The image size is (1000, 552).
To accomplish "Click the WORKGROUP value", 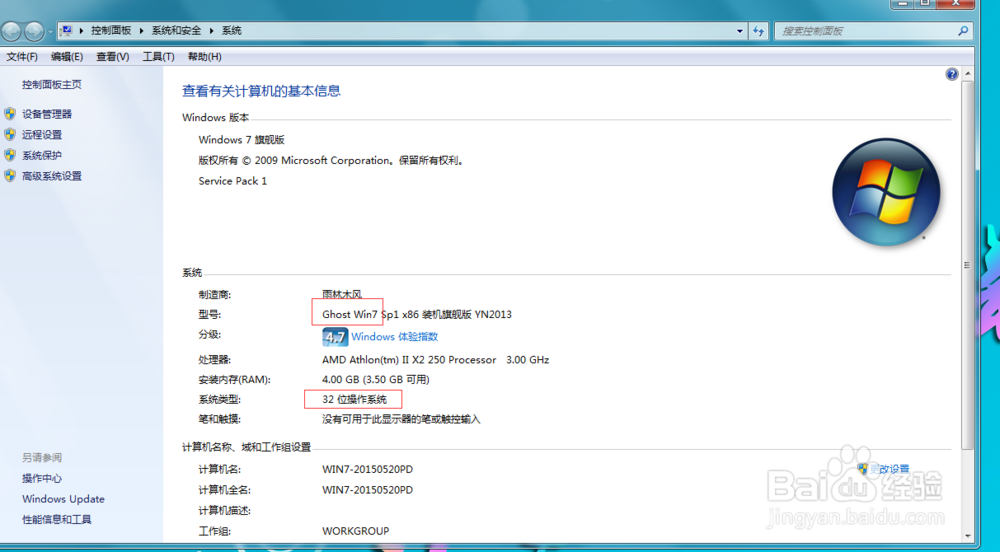I will pyautogui.click(x=355, y=531).
